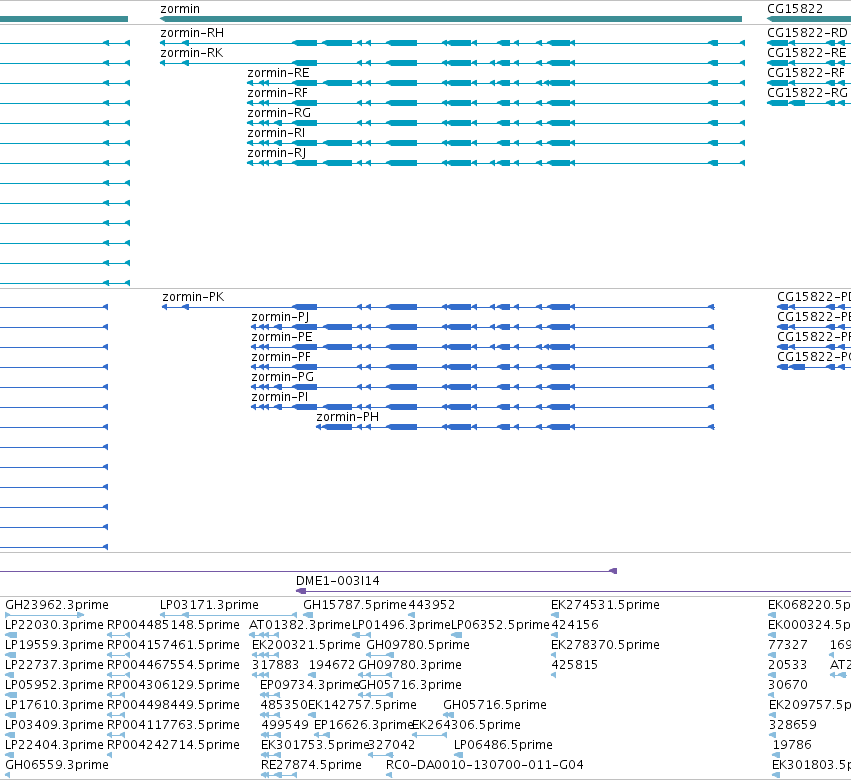Click the RP004467554.5prime label
Viewport: 851px width, 780px height.
(x=173, y=665)
